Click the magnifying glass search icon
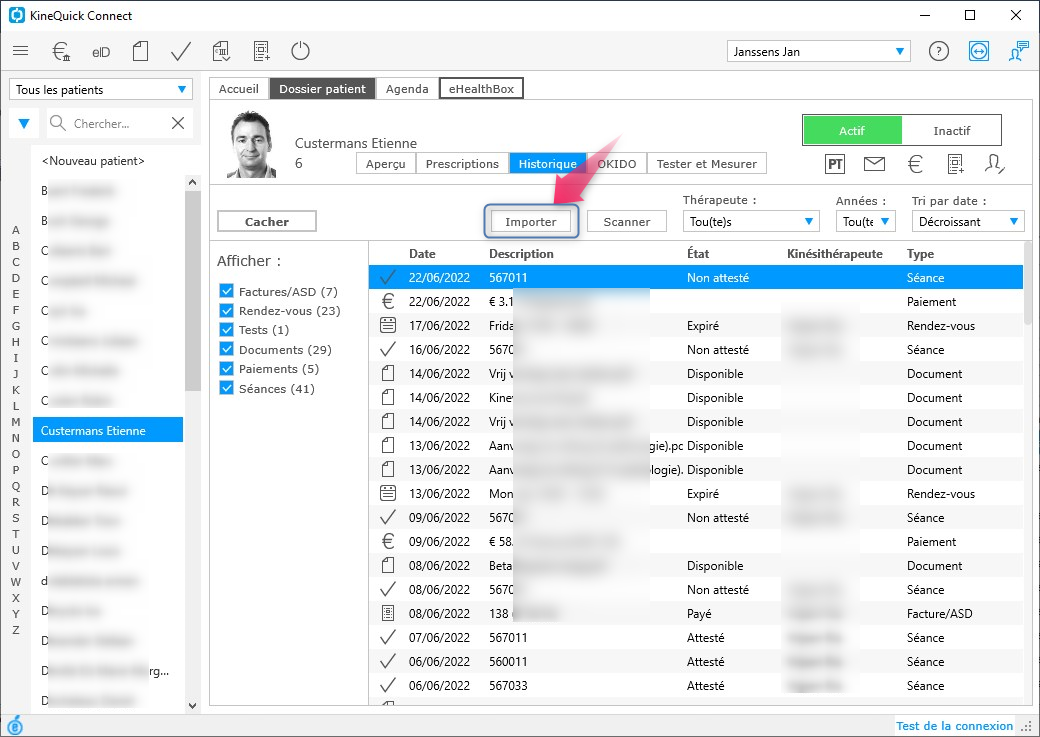Viewport: 1040px width, 737px height. [x=58, y=123]
